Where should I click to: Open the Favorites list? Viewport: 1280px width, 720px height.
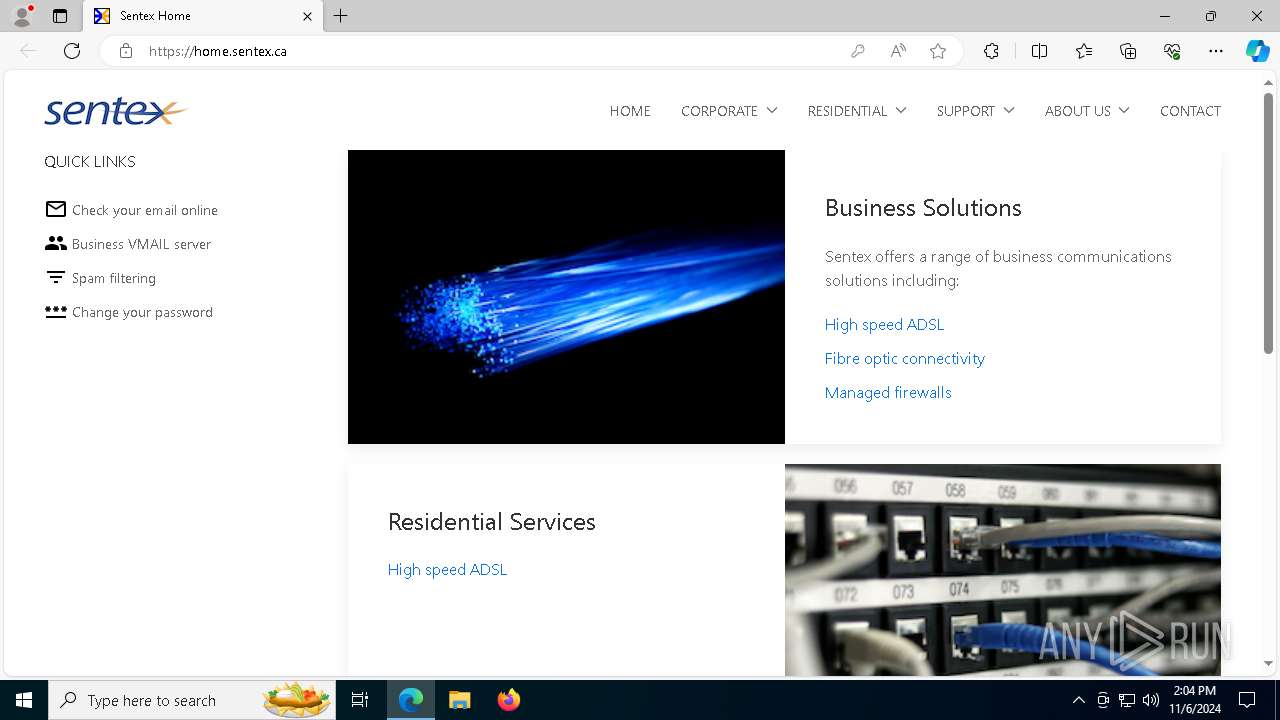(x=1084, y=51)
